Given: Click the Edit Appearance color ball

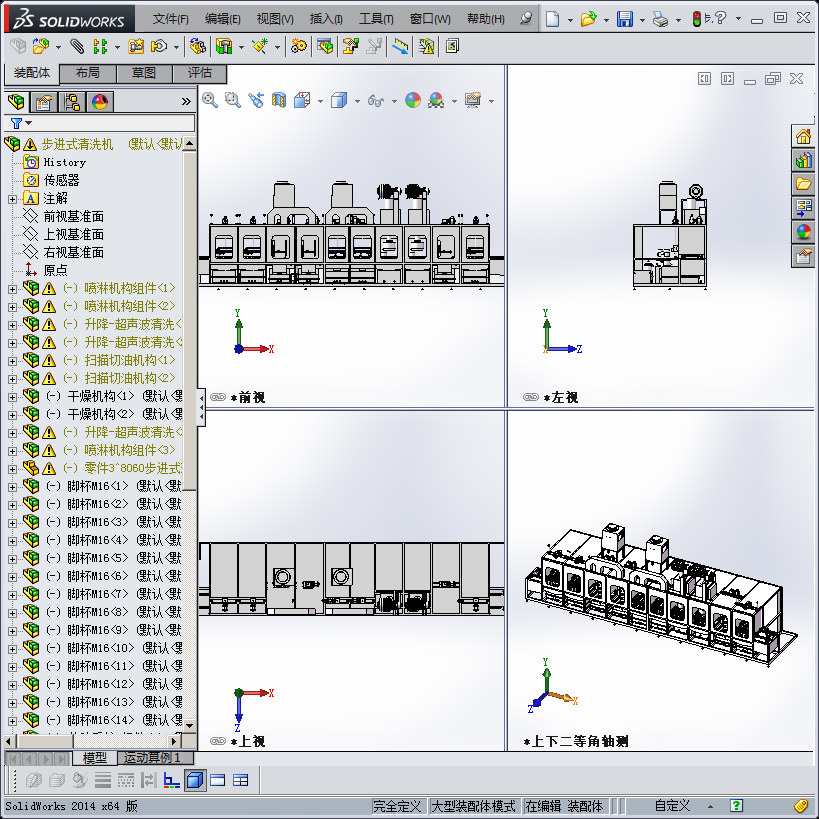Looking at the screenshot, I should pyautogui.click(x=413, y=100).
